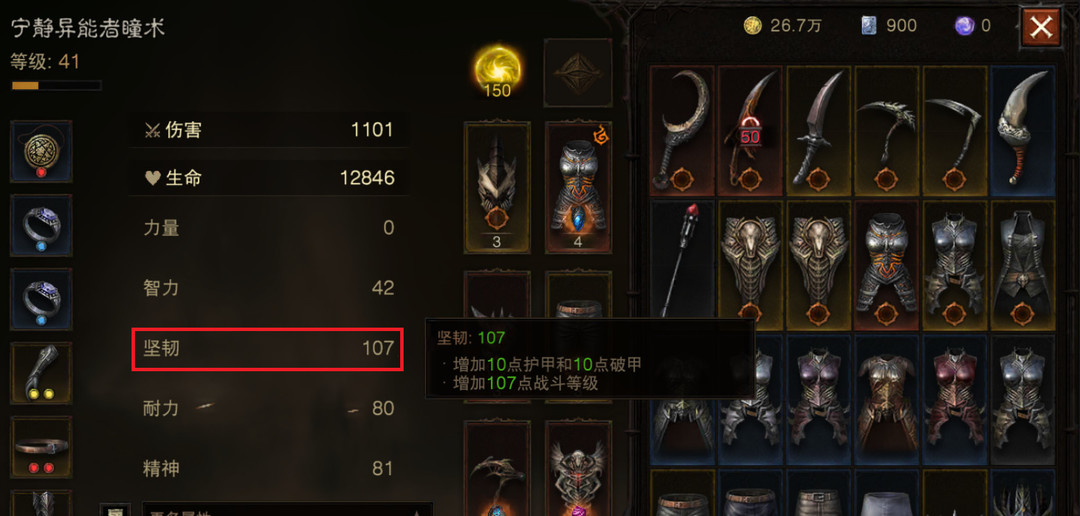
Task: Pick the crescent sickle in inventory
Action: click(x=683, y=131)
